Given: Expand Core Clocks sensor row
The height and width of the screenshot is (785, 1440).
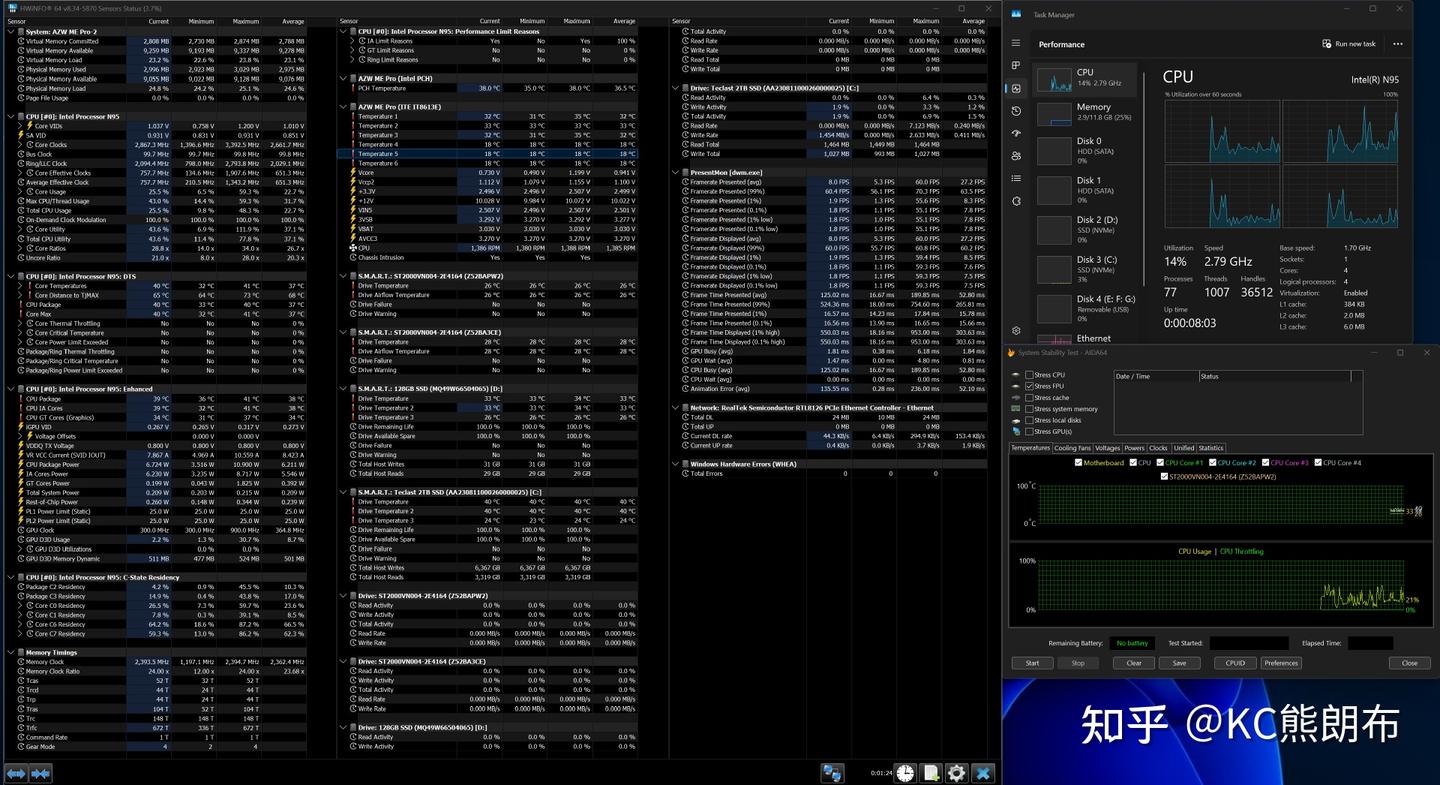Looking at the screenshot, I should coord(19,145).
